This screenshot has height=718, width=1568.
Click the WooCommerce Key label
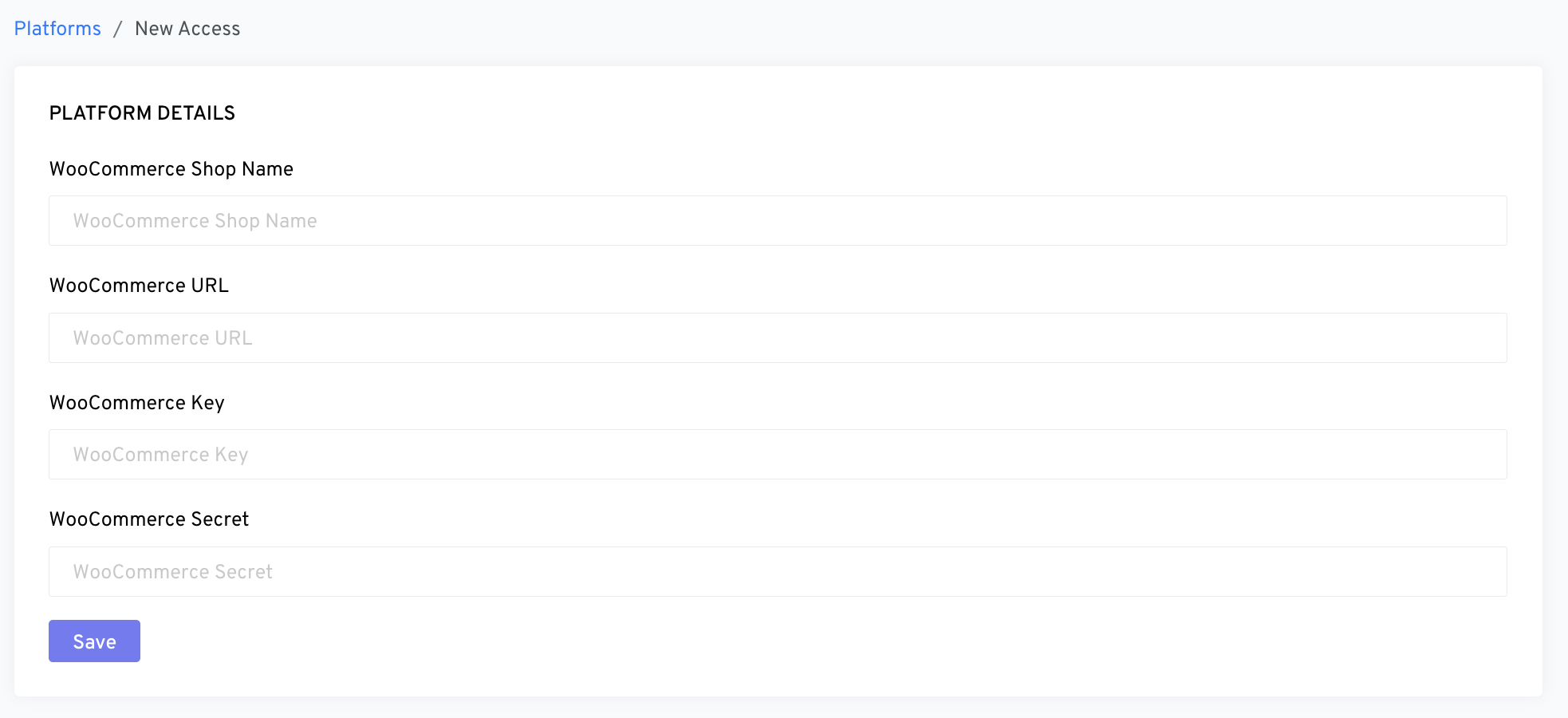point(137,403)
